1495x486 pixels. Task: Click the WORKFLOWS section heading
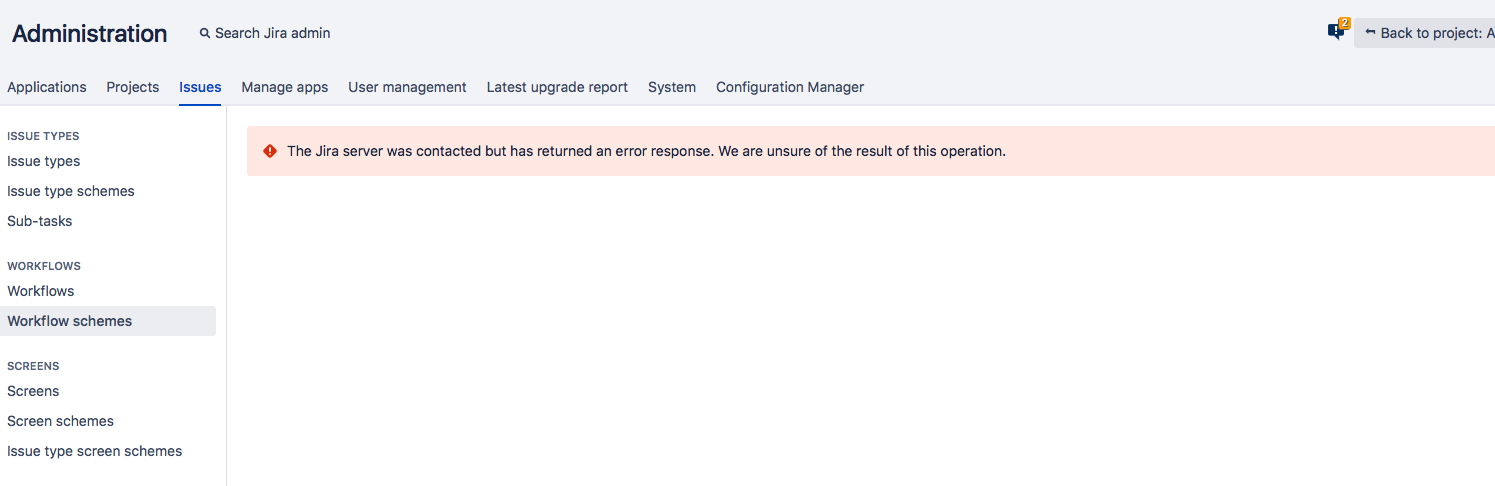44,266
